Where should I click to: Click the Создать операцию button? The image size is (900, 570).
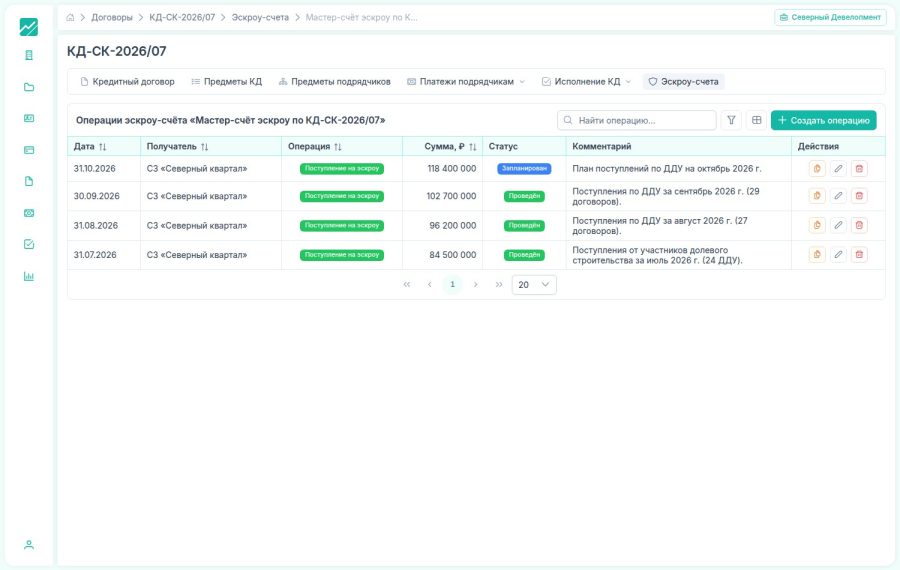tap(823, 120)
